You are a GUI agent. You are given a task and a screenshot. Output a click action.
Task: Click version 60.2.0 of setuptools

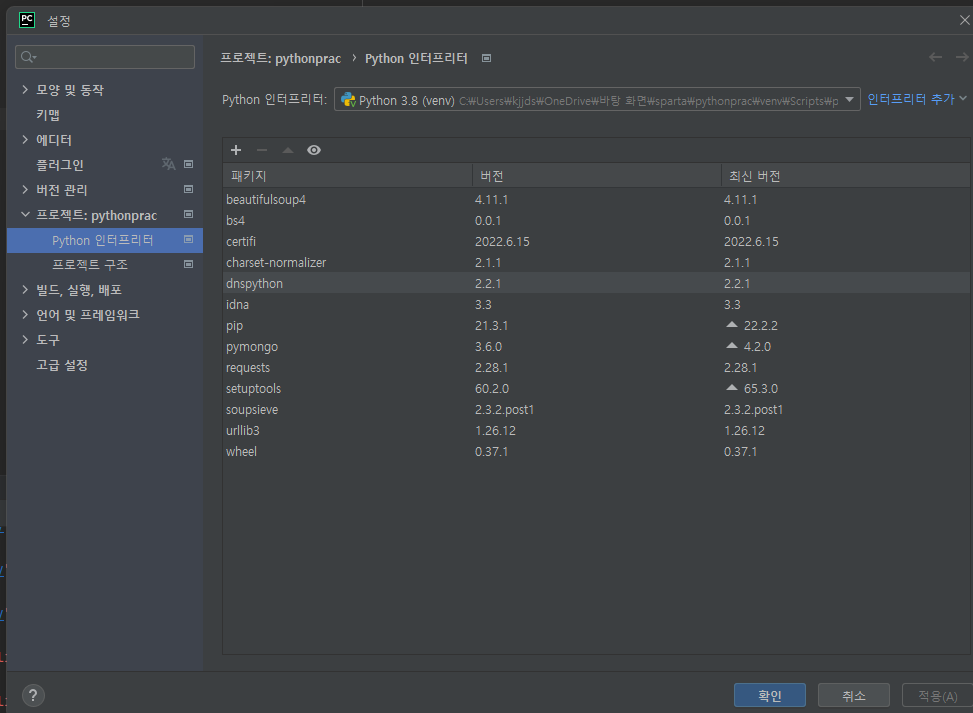coord(491,388)
